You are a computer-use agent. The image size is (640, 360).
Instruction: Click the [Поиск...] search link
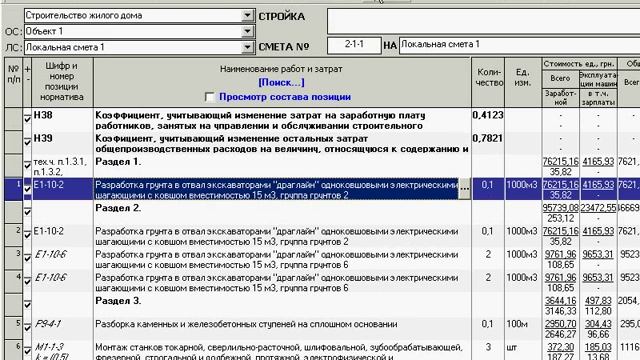(x=281, y=82)
